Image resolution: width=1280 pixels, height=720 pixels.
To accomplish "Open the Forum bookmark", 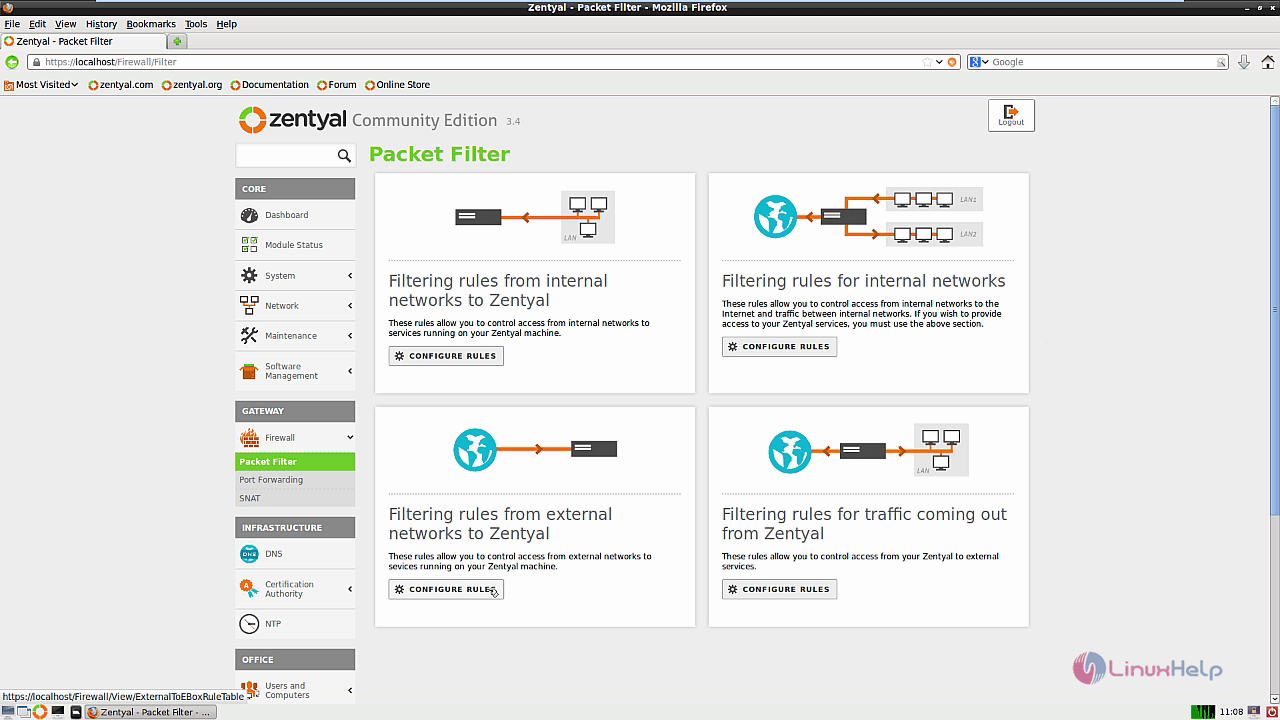I will [336, 85].
